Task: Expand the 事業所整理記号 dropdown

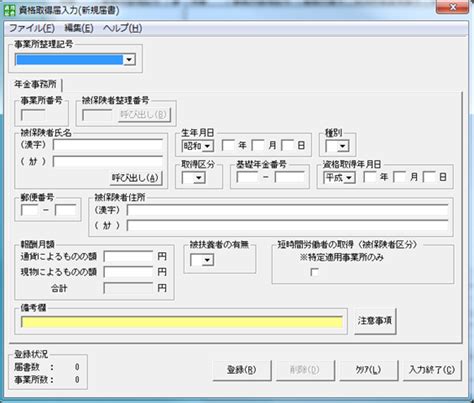Action: point(129,60)
